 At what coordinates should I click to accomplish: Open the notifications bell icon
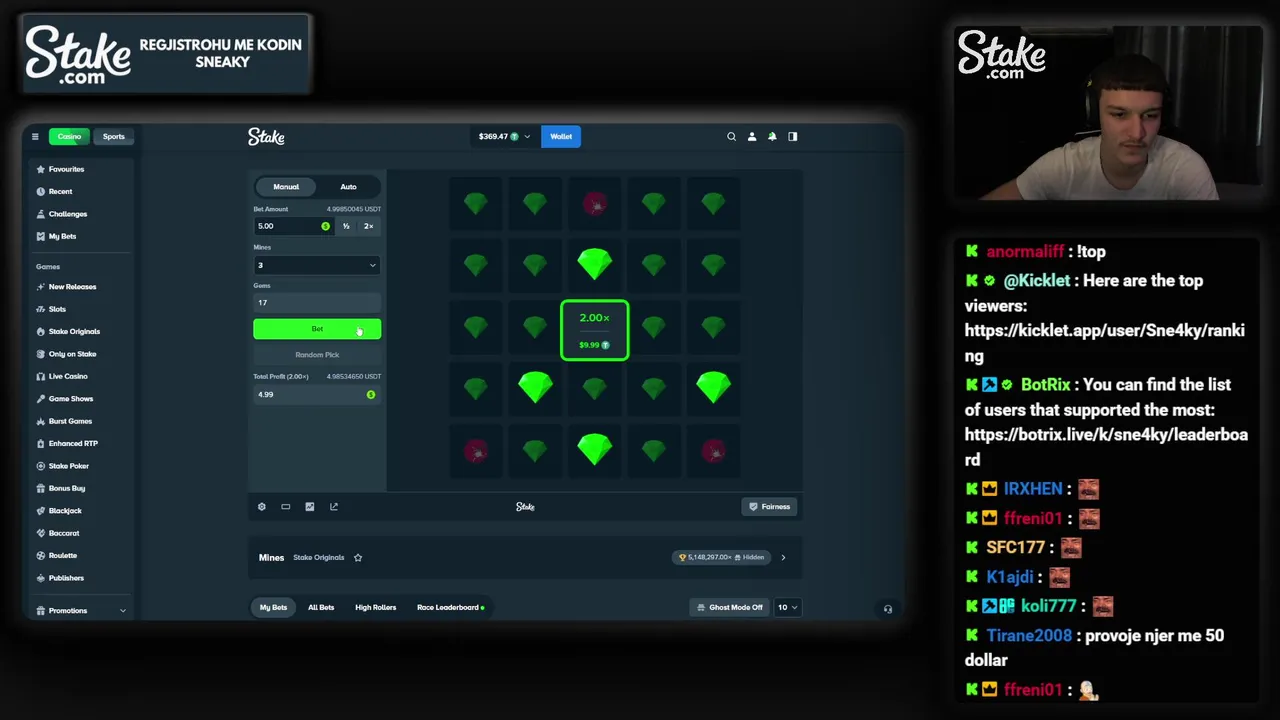point(772,136)
